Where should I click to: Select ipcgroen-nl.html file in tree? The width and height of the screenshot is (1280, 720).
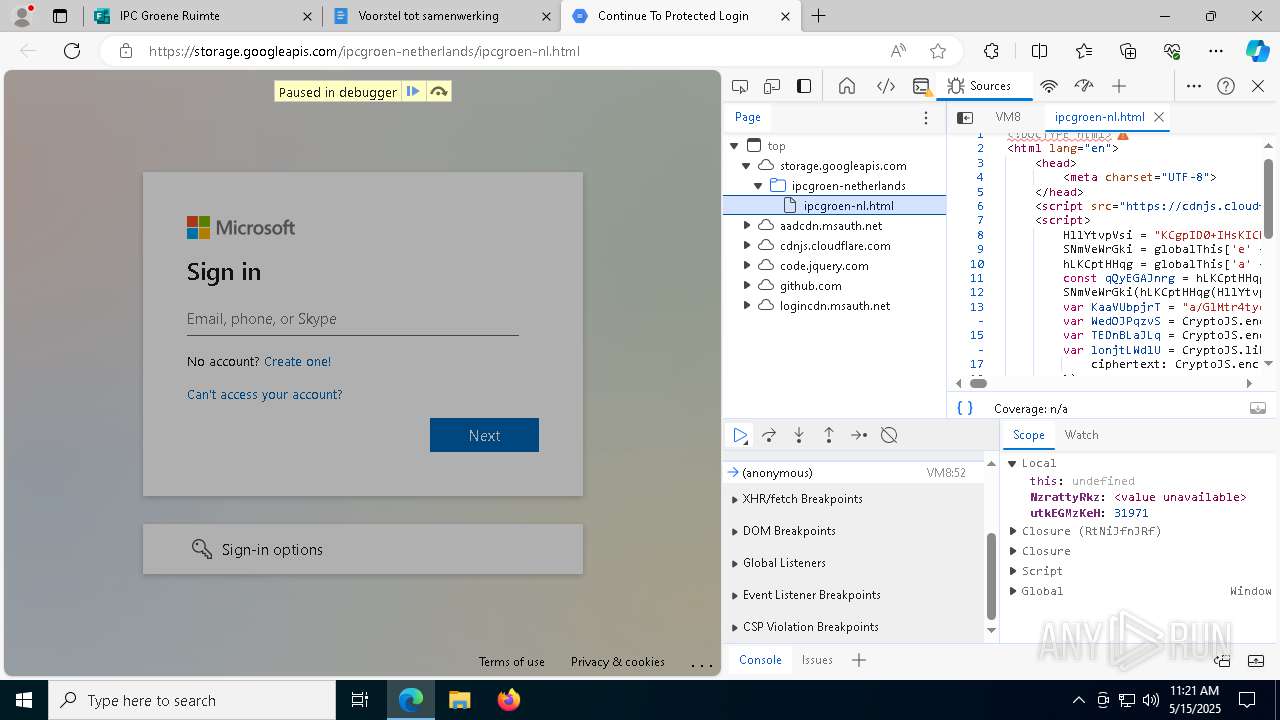(x=834, y=206)
